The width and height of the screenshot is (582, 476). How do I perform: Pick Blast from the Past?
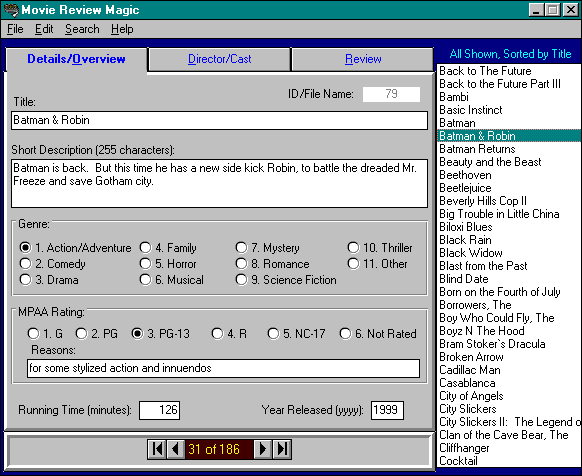[509, 265]
